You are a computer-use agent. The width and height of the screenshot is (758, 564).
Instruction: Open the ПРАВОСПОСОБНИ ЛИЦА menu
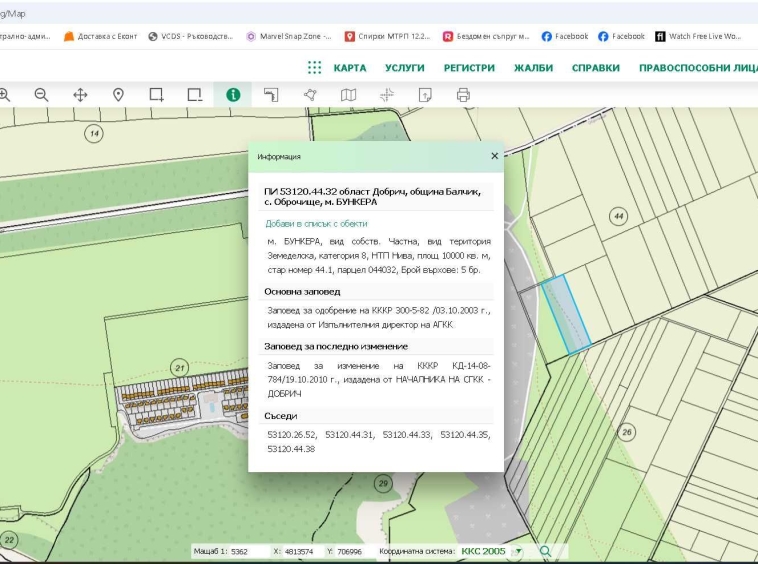coord(699,68)
